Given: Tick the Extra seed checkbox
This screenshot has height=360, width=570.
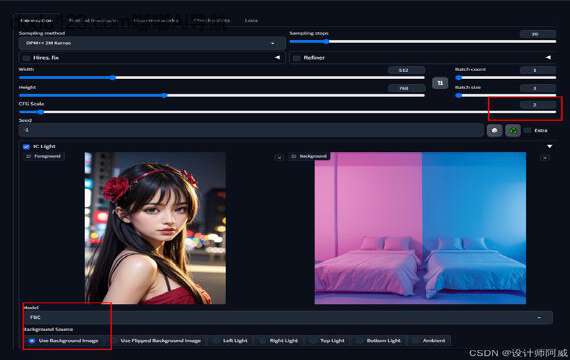Looking at the screenshot, I should [528, 131].
